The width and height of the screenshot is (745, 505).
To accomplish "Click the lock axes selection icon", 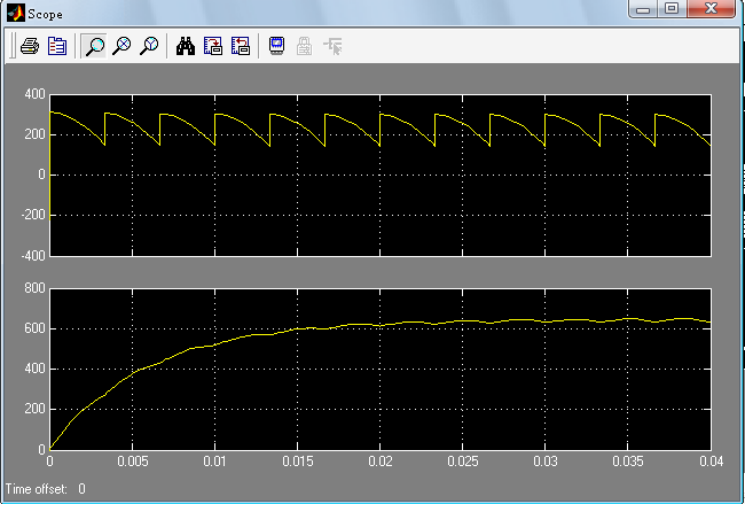I will tap(304, 46).
